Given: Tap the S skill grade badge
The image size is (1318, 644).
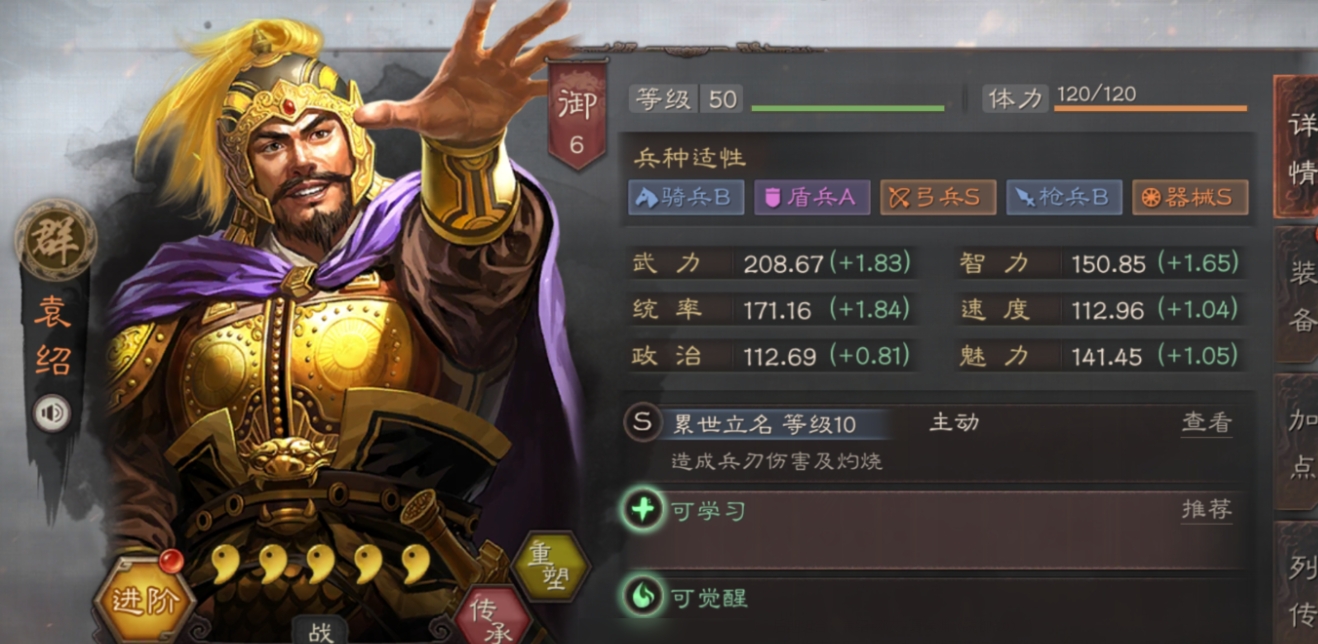Looking at the screenshot, I should (x=642, y=422).
